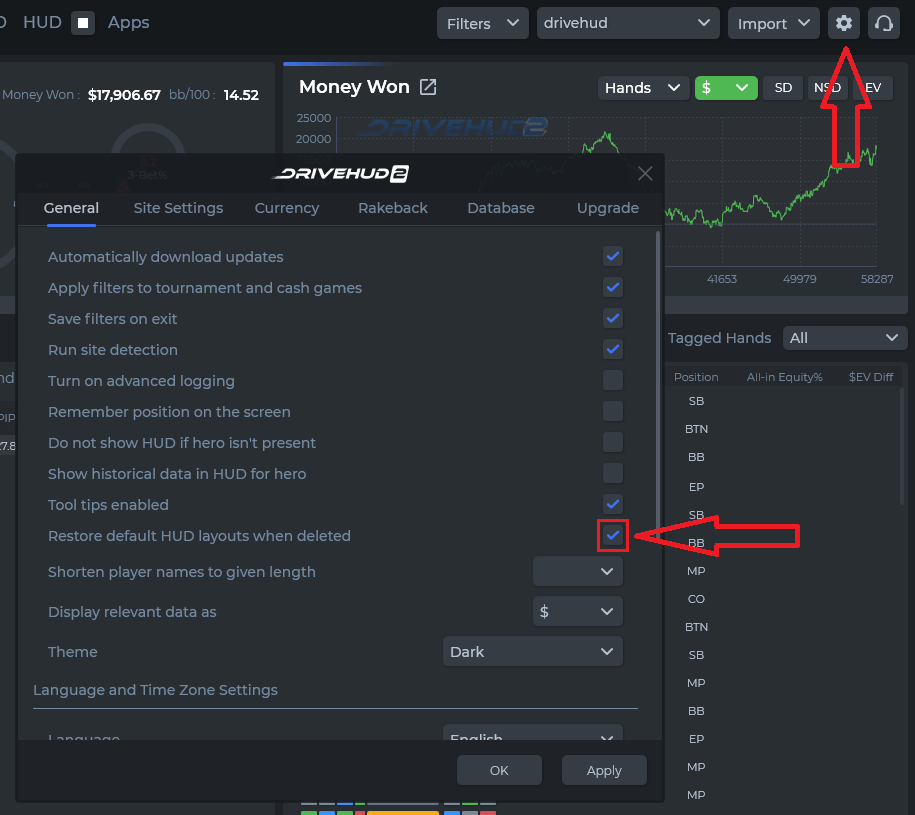Click the headset support icon
915x815 pixels.
coord(883,23)
